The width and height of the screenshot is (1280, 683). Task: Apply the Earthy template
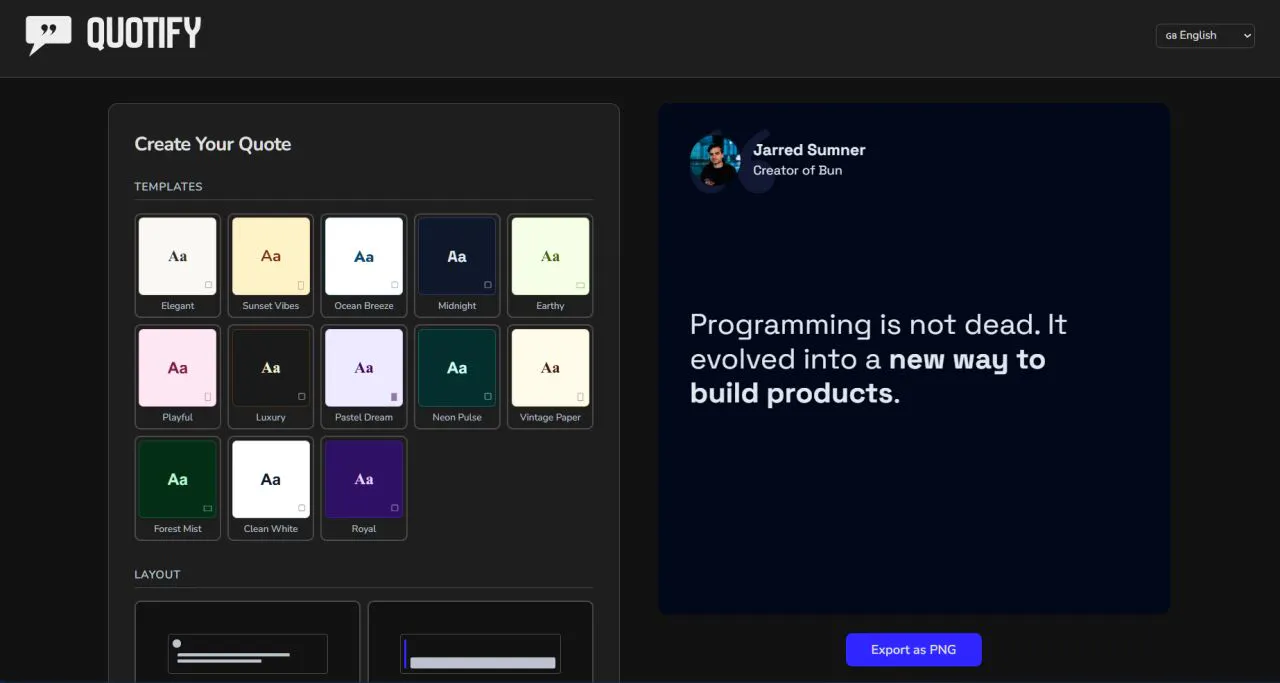pos(550,265)
